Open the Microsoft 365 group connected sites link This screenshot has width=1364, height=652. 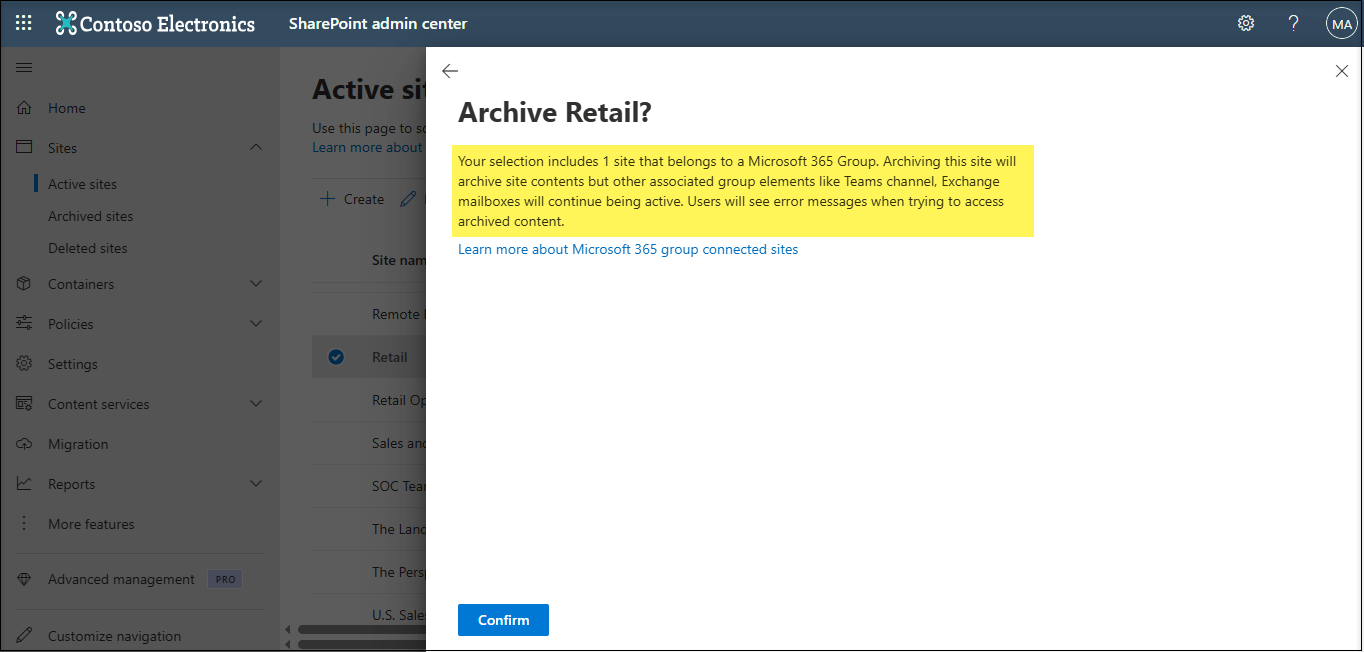[628, 248]
